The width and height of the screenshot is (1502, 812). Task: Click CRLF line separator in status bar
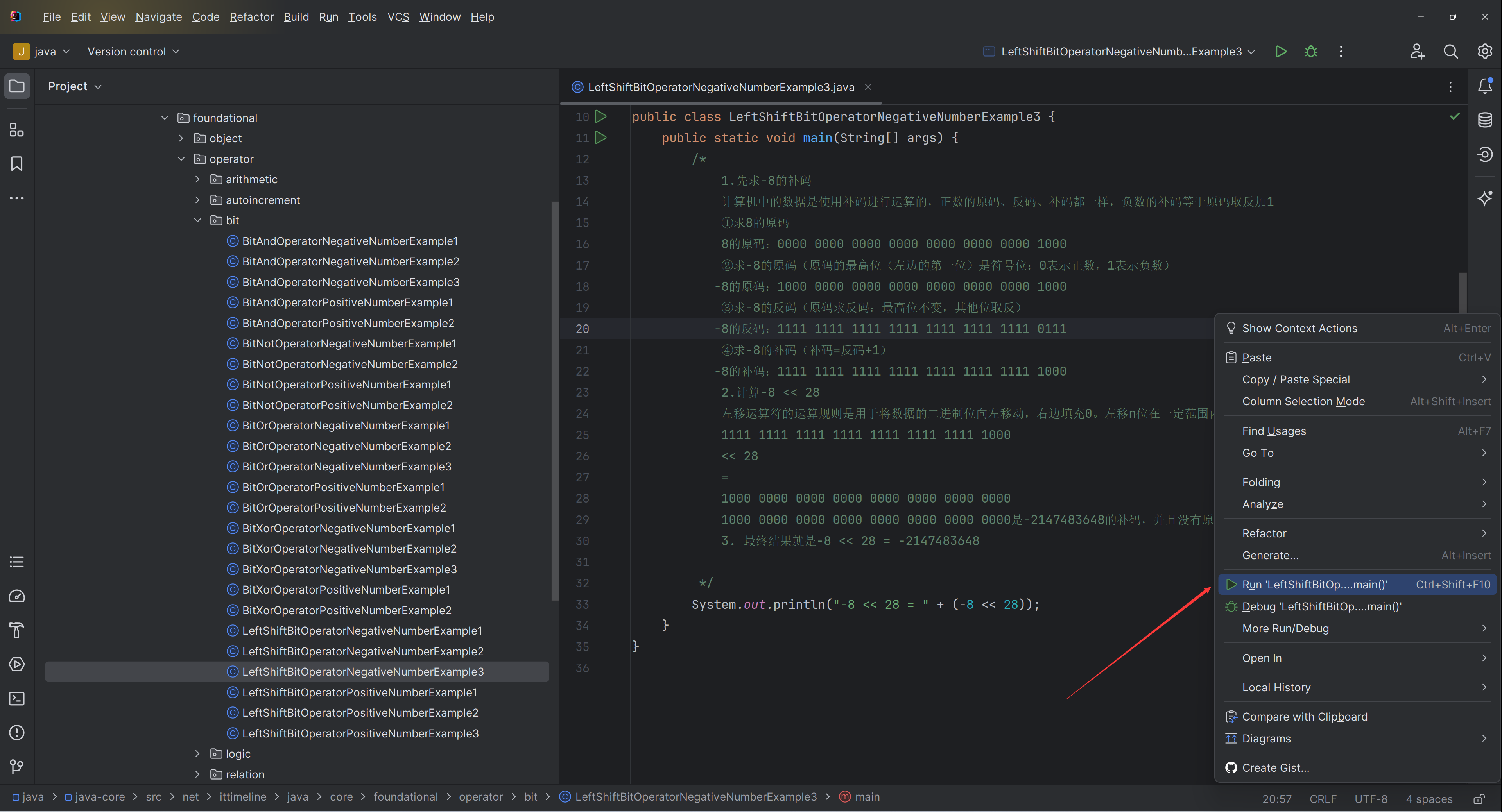tap(1323, 799)
